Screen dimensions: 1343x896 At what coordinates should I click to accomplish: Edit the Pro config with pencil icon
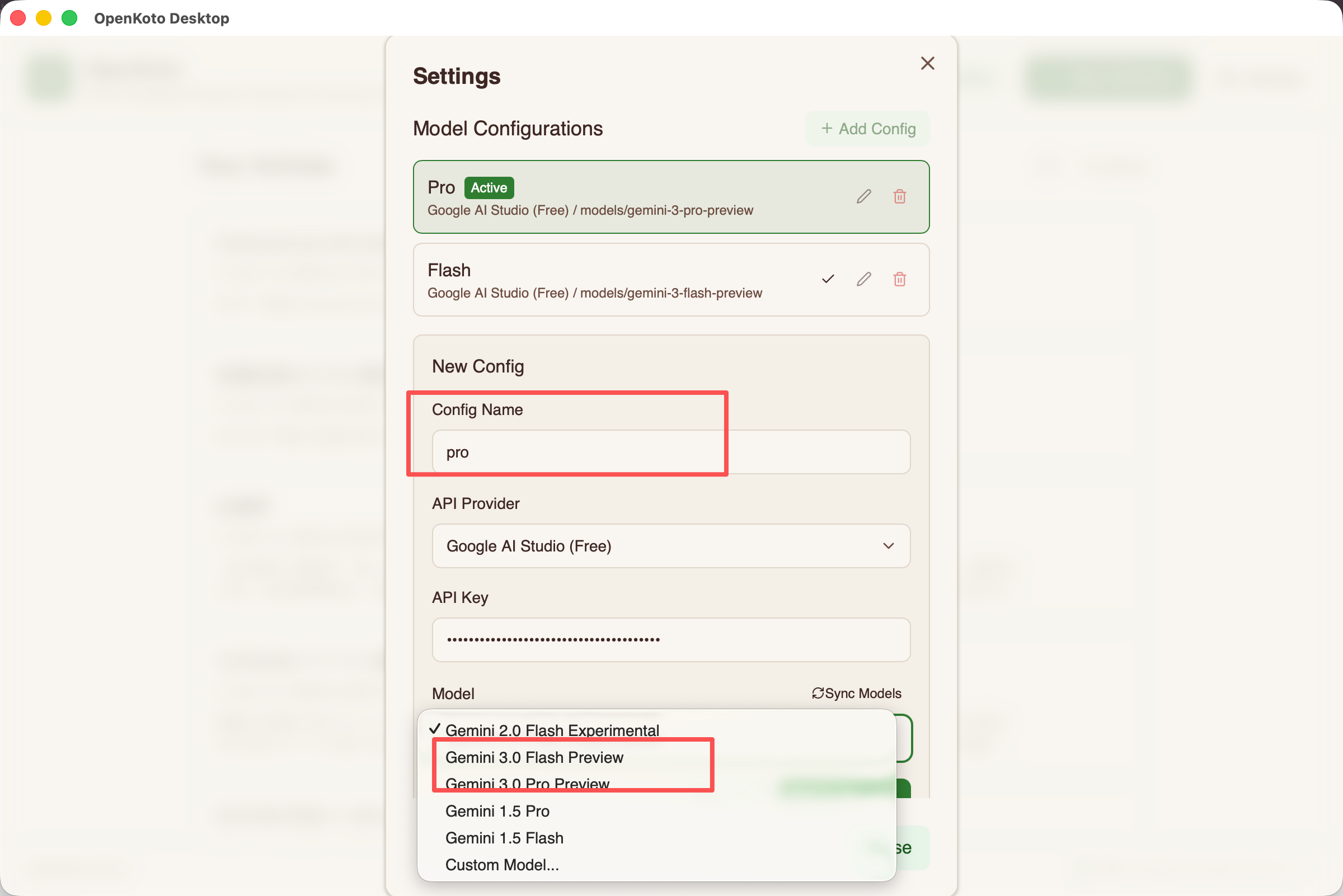[863, 196]
